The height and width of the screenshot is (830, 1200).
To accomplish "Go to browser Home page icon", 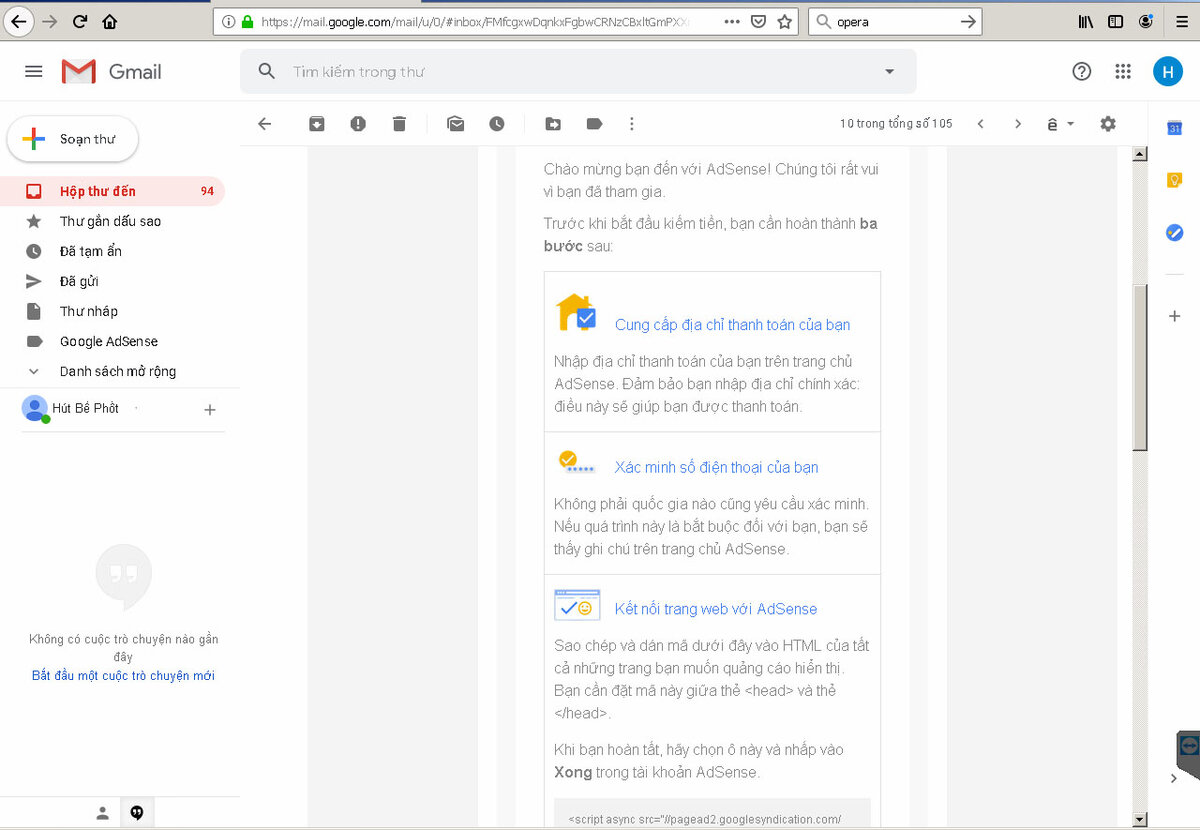I will pos(110,21).
